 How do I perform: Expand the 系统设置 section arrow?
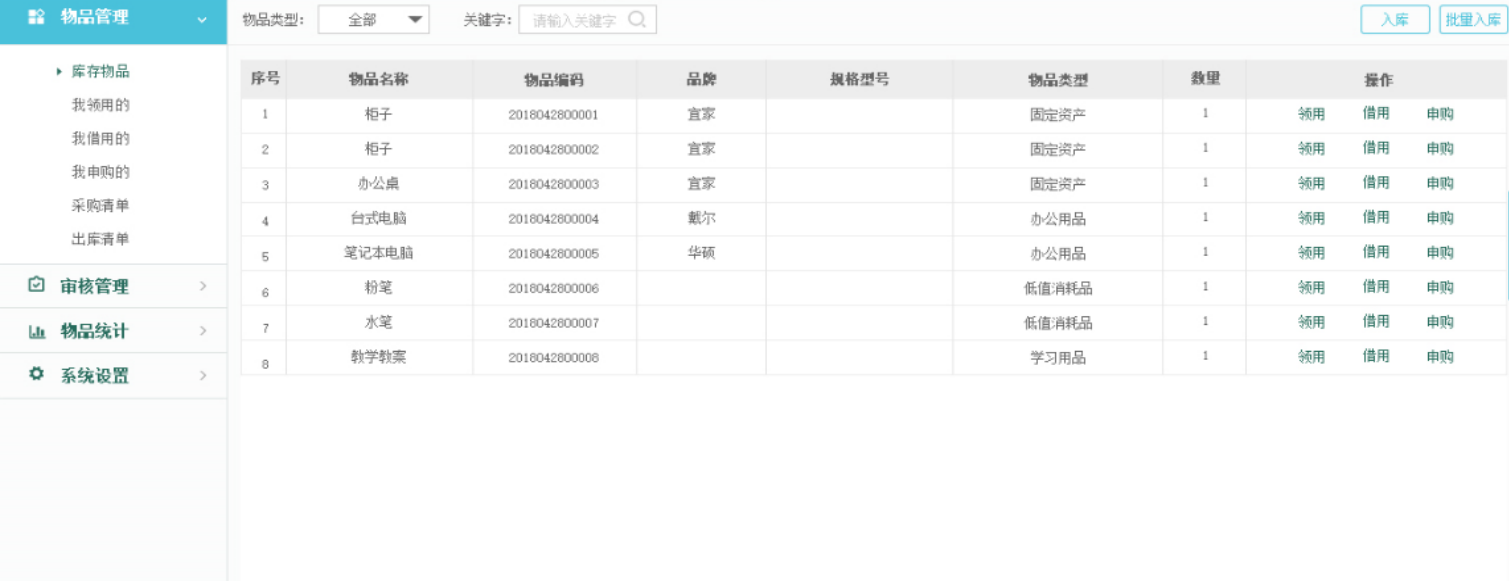(203, 376)
